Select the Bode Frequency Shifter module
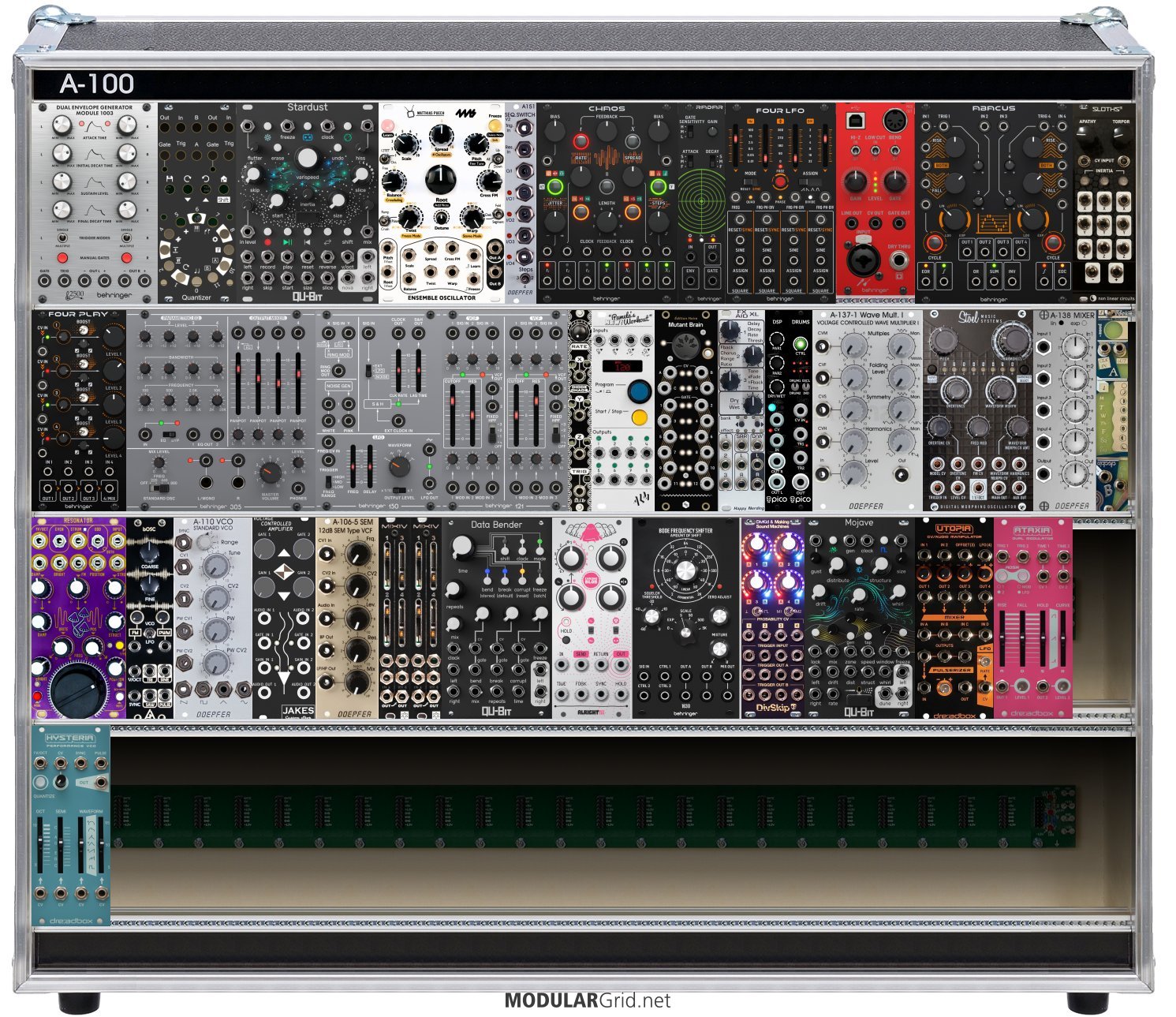This screenshot has width=1176, height=1017. coord(685,618)
